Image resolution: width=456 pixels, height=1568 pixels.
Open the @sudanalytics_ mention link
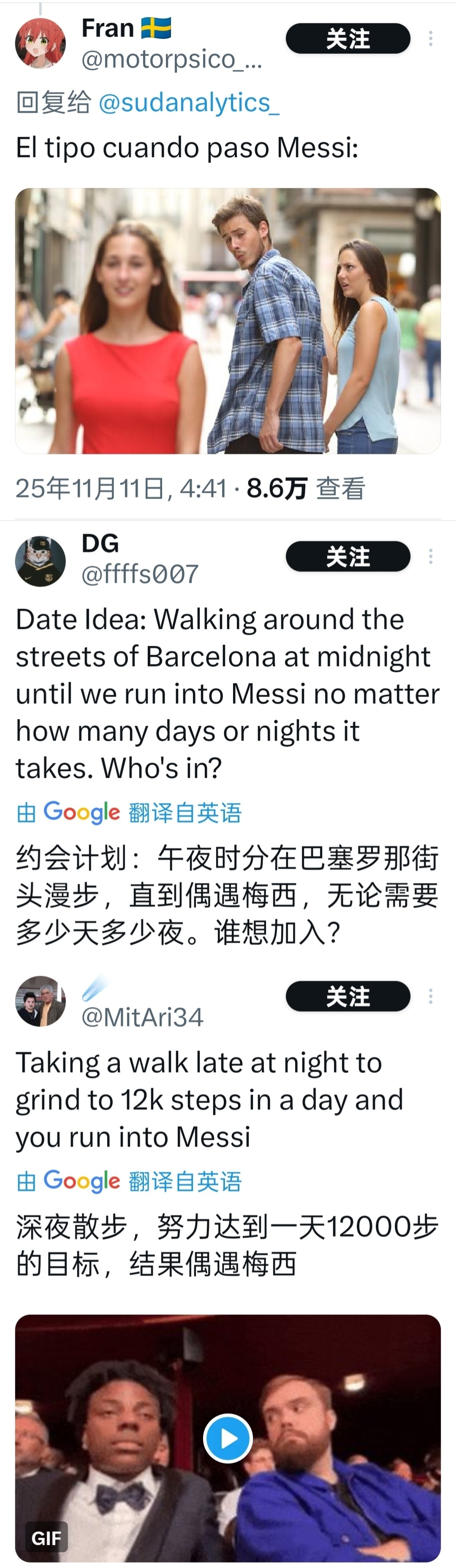coord(188,103)
